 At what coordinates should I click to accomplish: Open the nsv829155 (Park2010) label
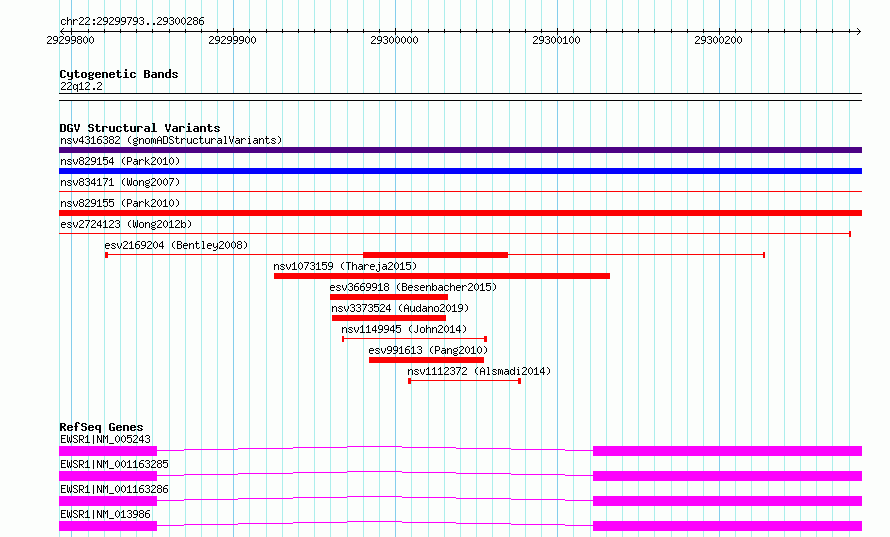120,203
